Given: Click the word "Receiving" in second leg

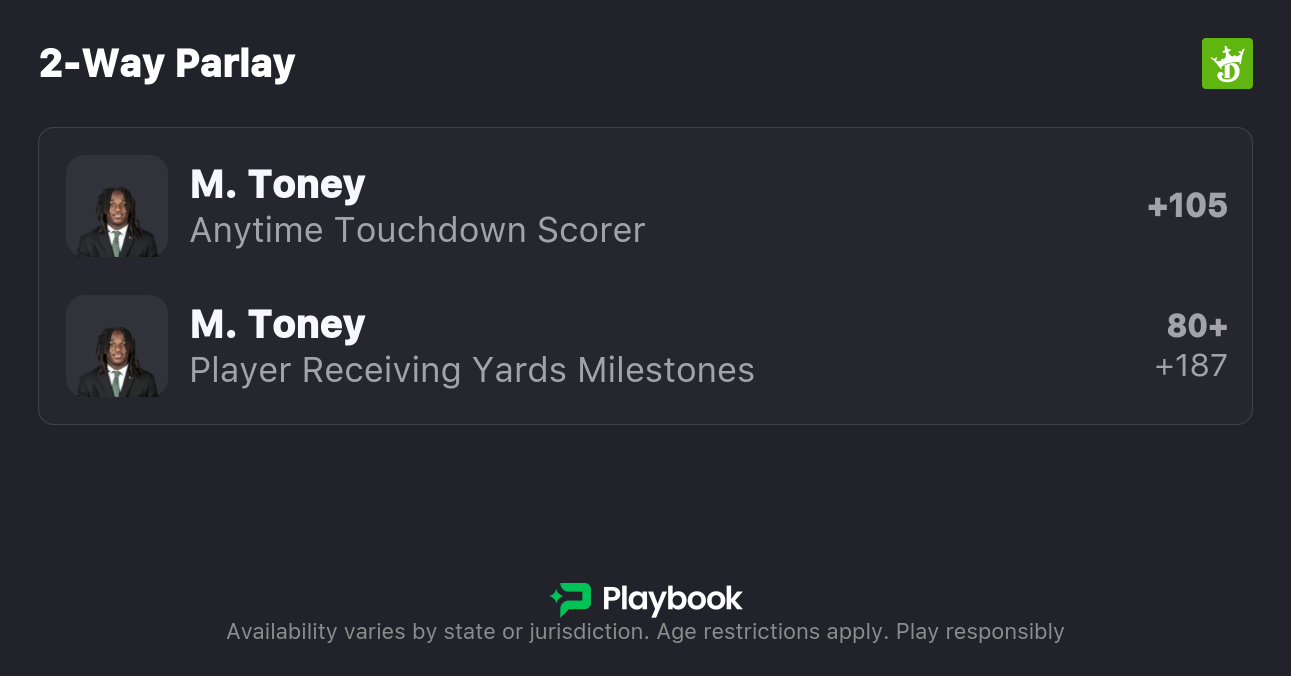Looking at the screenshot, I should [x=382, y=370].
